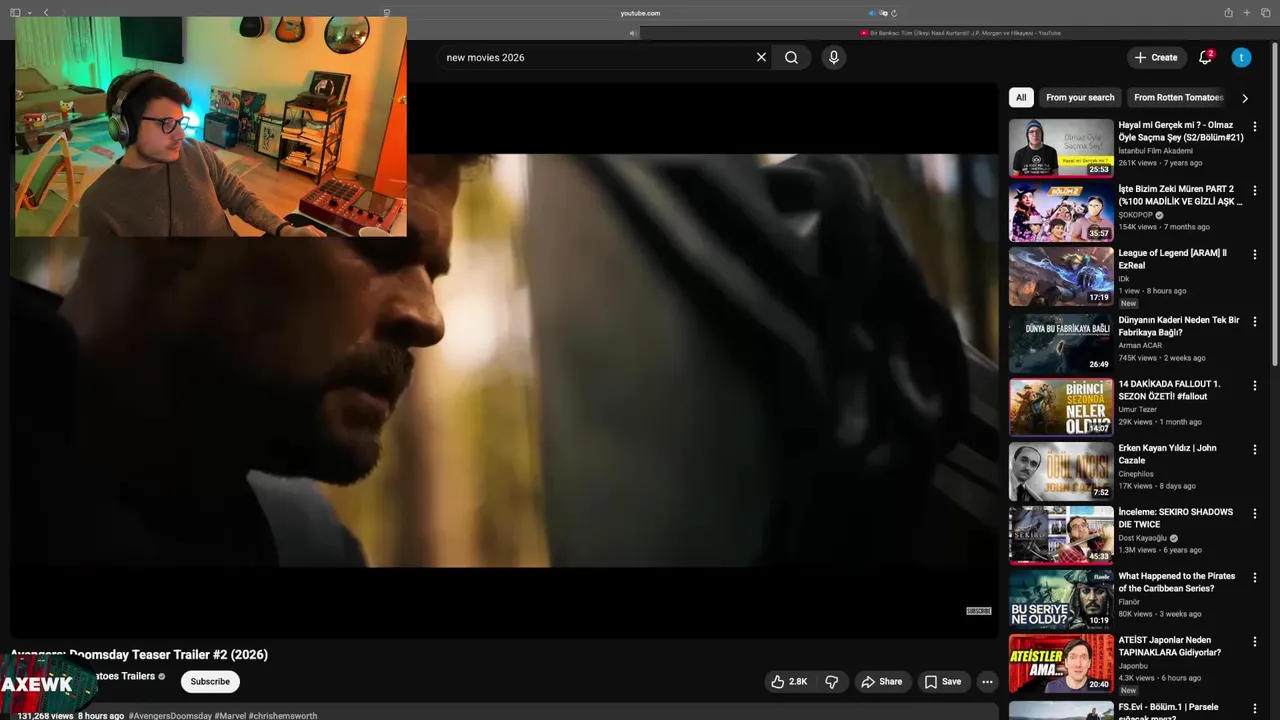1280x720 pixels.
Task: Click the speaker icon on the left tab
Action: [632, 33]
